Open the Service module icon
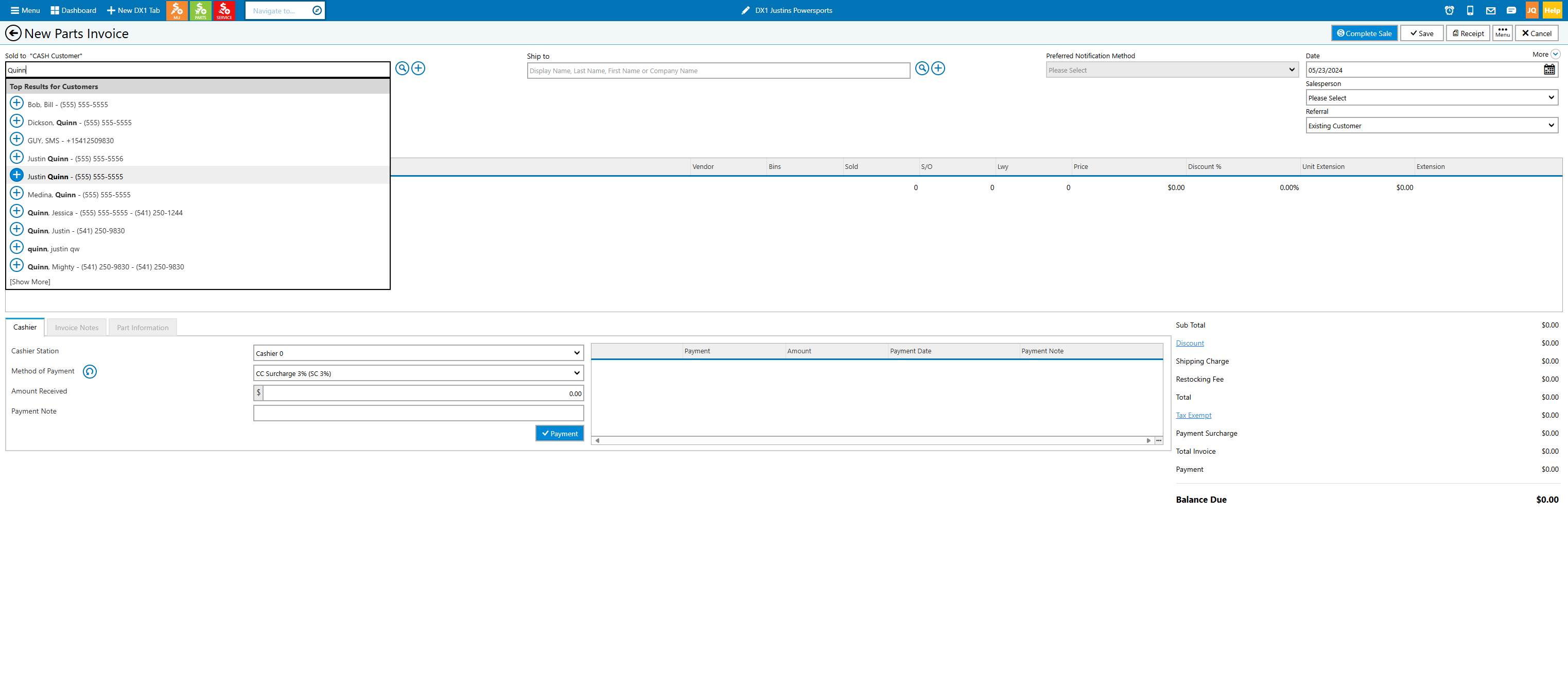This screenshot has width=1568, height=685. click(224, 10)
